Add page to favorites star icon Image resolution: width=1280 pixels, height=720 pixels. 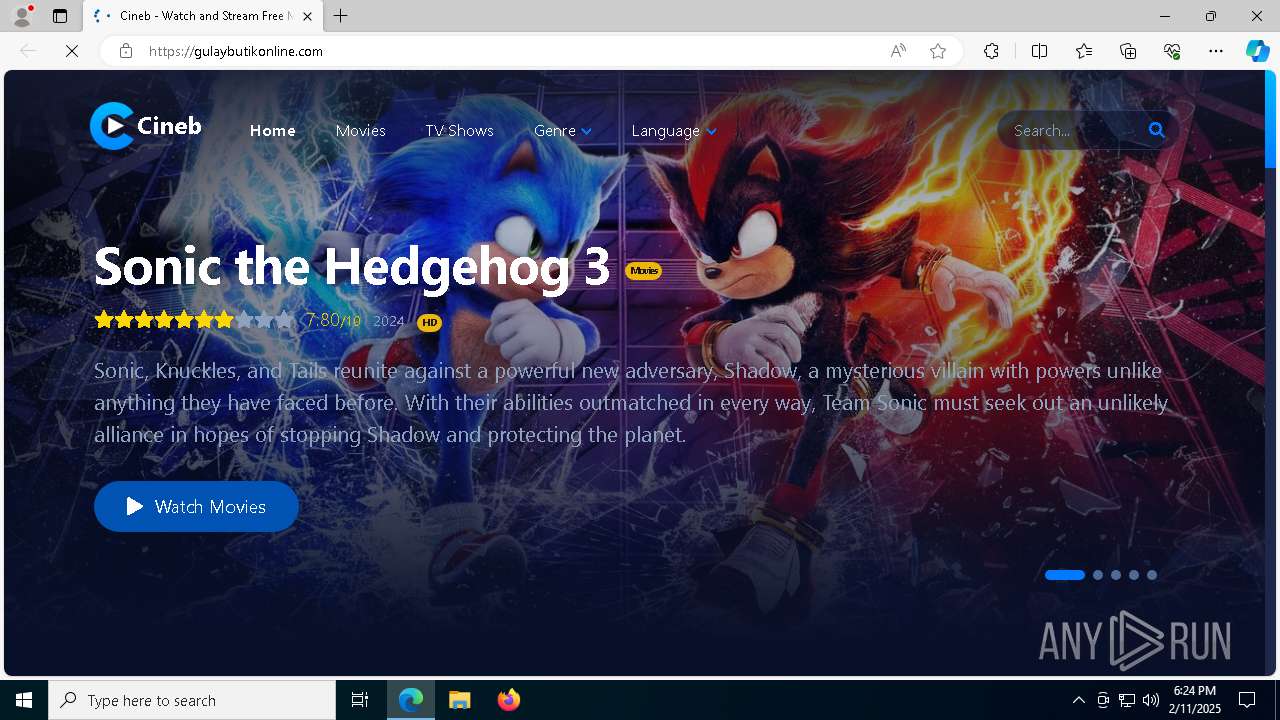pos(938,51)
